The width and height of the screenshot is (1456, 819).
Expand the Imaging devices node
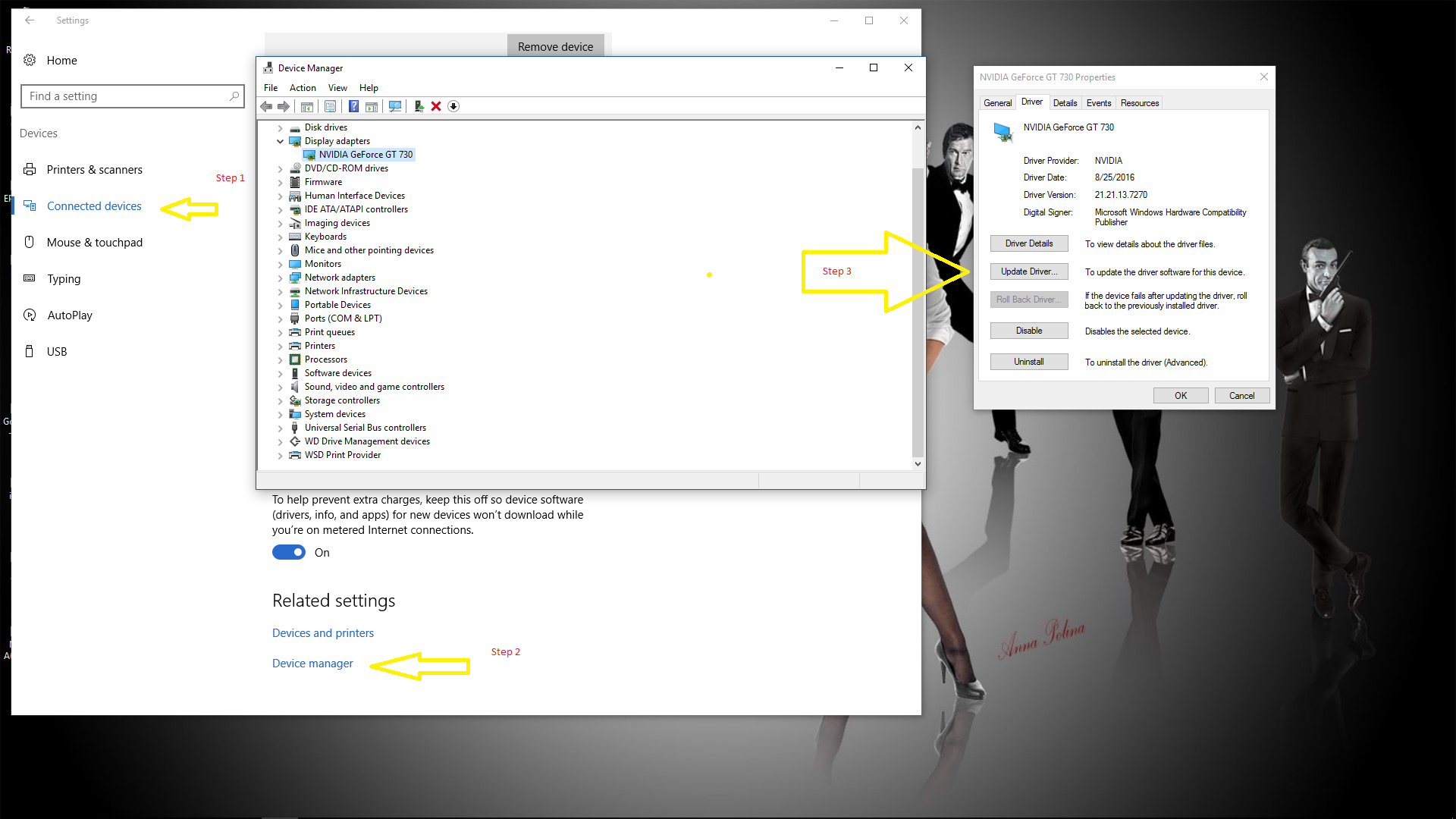[280, 223]
